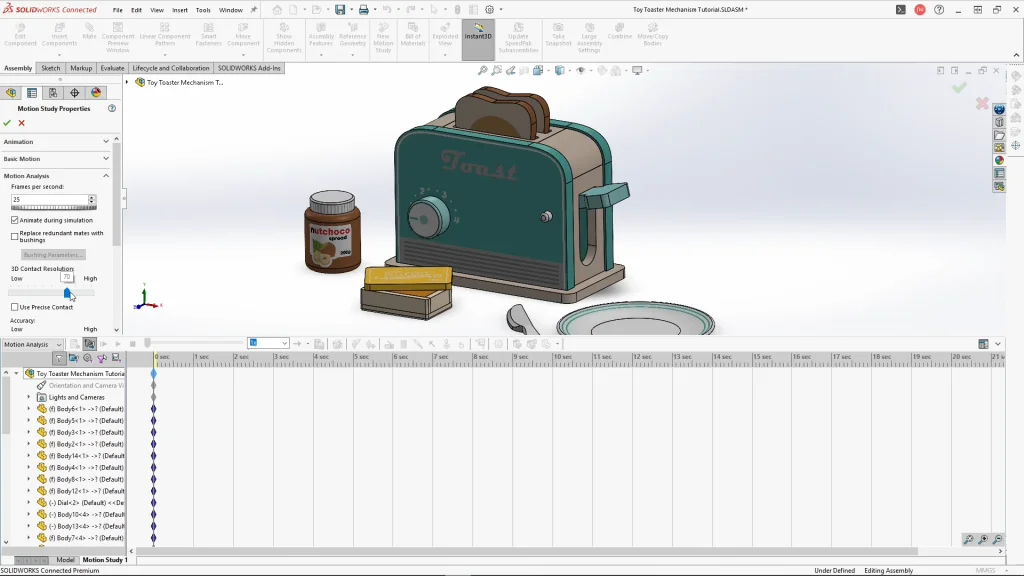The height and width of the screenshot is (576, 1024).
Task: Click the Bushing Parameters button
Action: click(x=53, y=255)
